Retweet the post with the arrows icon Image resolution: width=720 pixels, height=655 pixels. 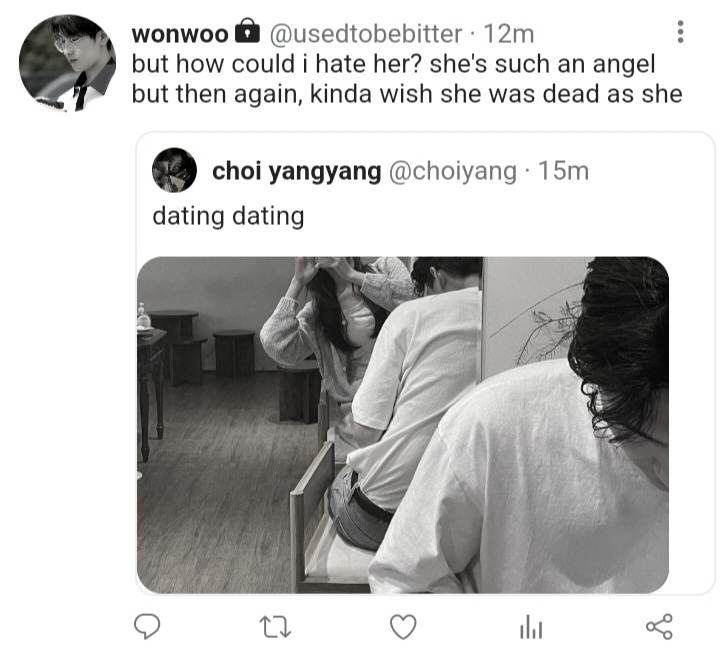275,627
